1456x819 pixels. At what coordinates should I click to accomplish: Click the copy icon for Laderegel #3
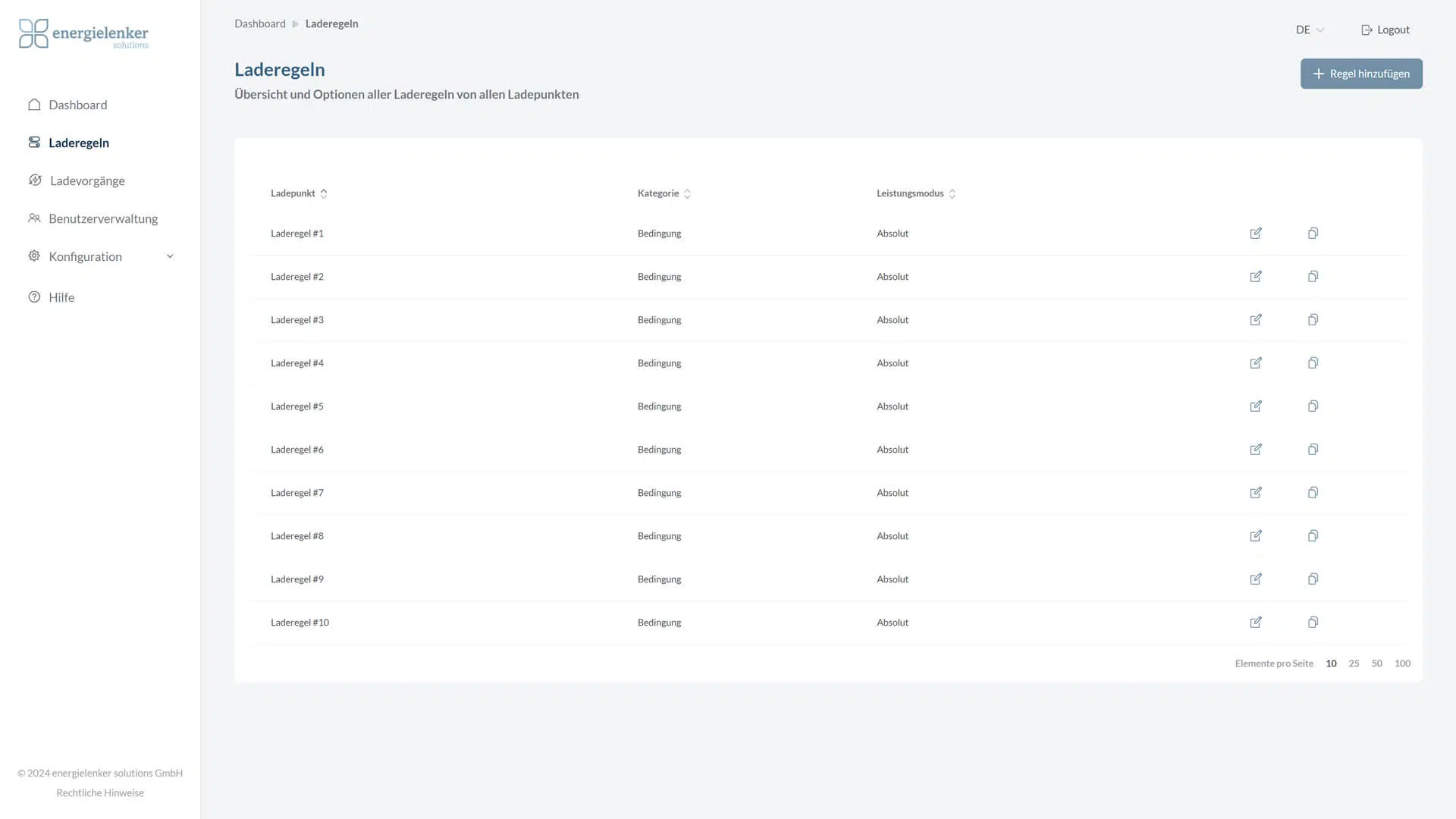point(1313,320)
